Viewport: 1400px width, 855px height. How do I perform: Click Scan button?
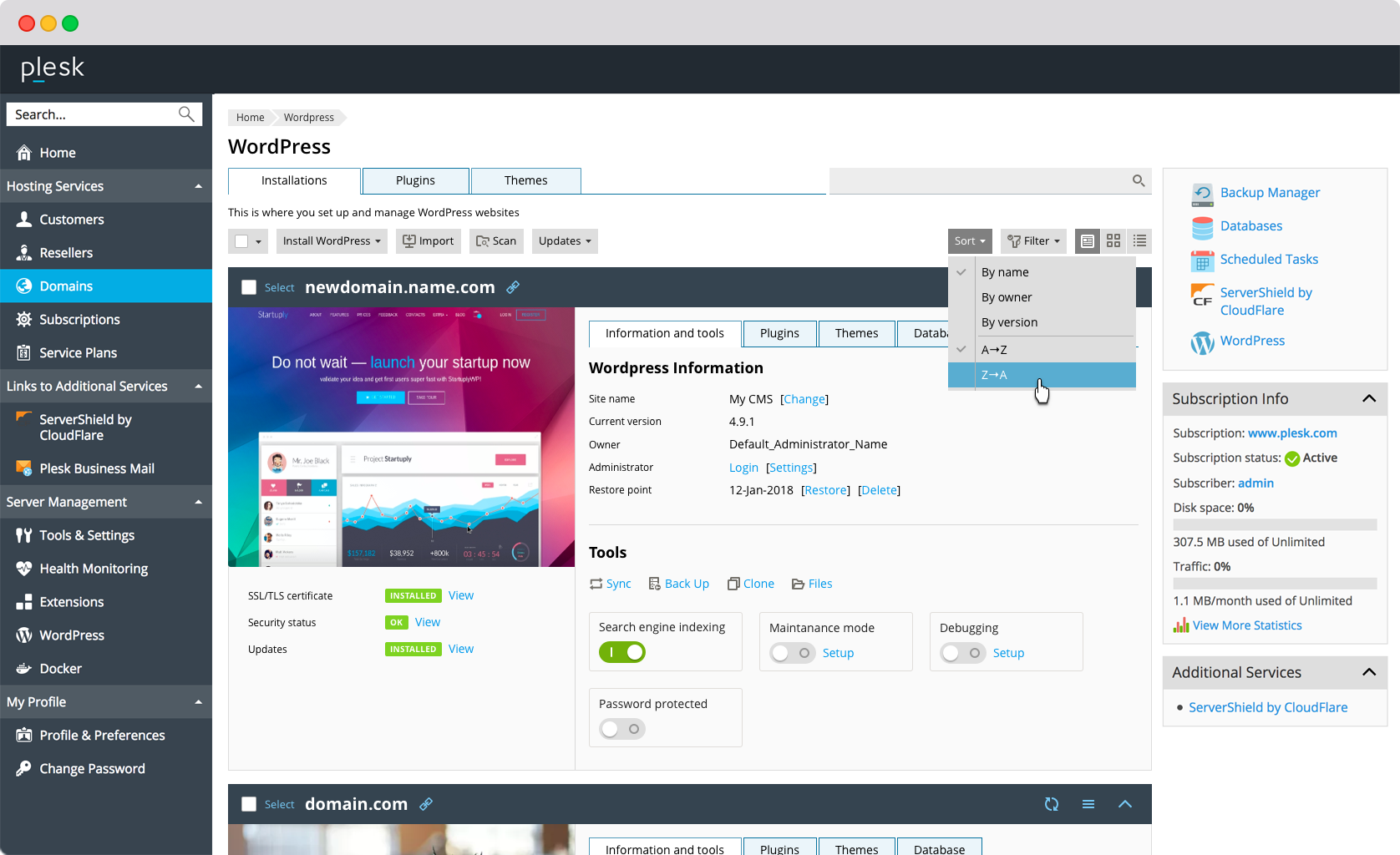496,241
